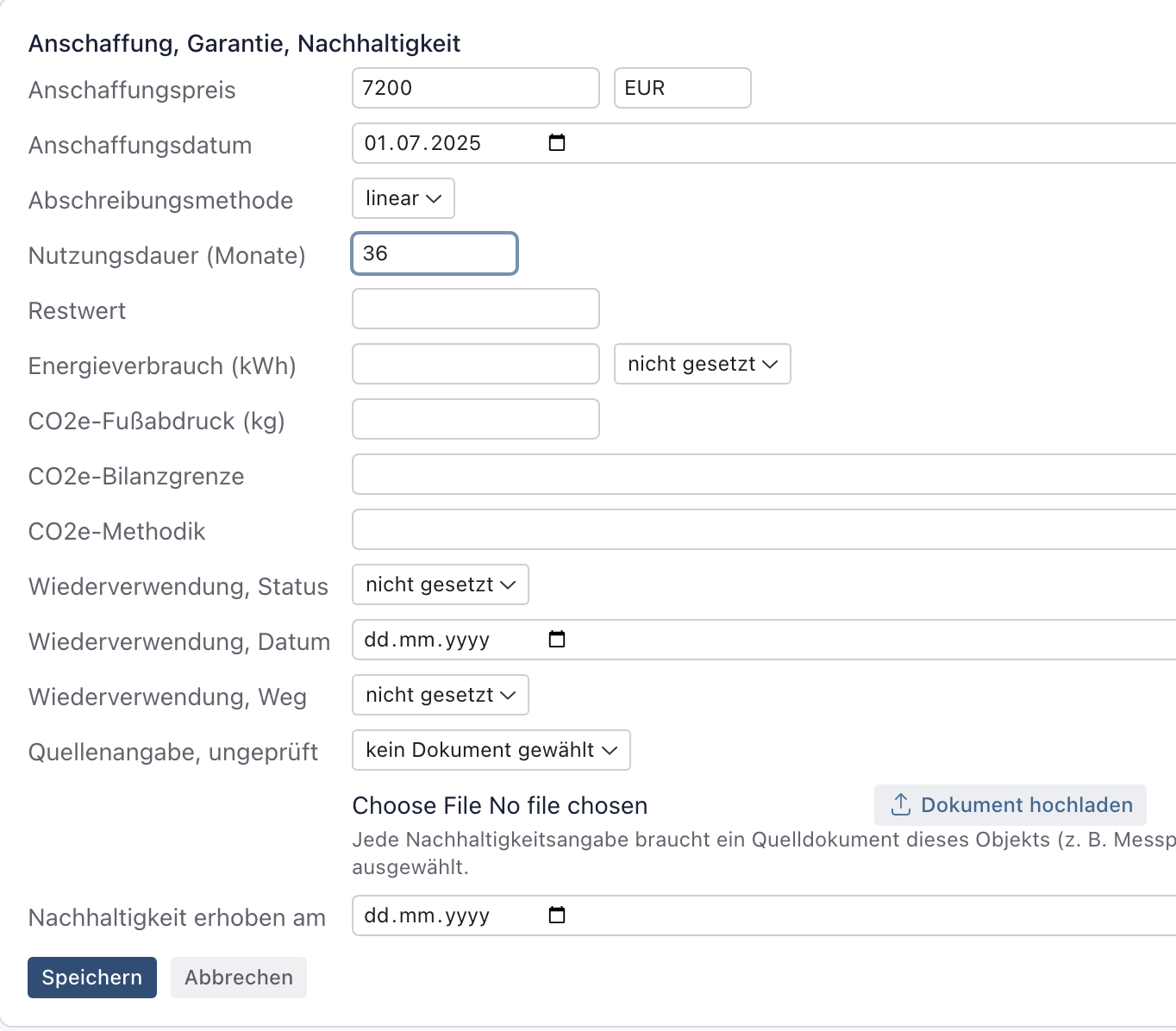Screen dimensions: 1176x1031
Task: Click into the Restwert field
Action: click(x=476, y=309)
